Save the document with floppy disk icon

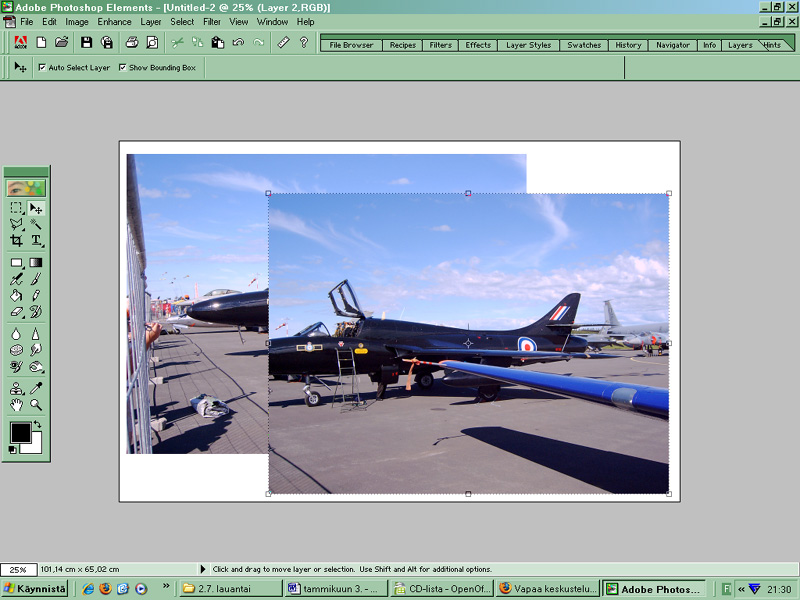[x=86, y=42]
